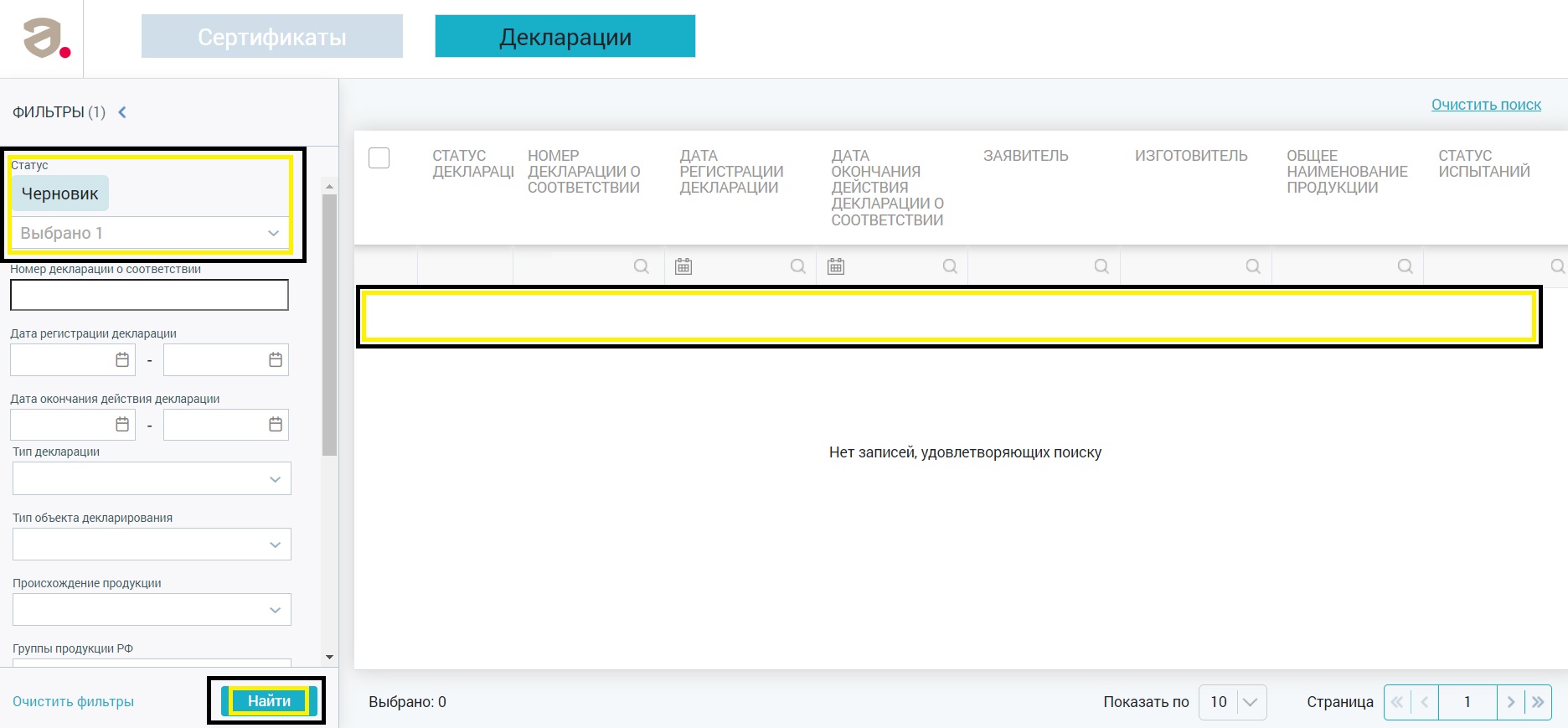Click search icon in Изготовитель column

tap(1253, 266)
